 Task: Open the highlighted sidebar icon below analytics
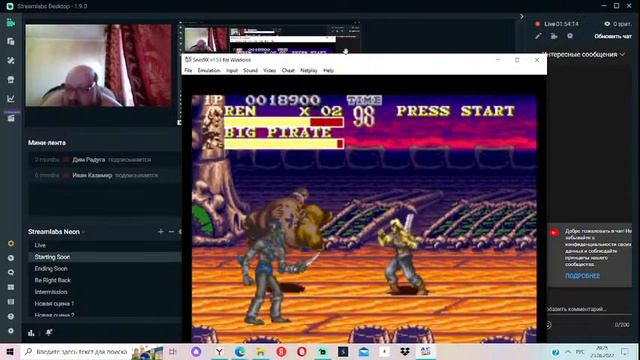11,118
